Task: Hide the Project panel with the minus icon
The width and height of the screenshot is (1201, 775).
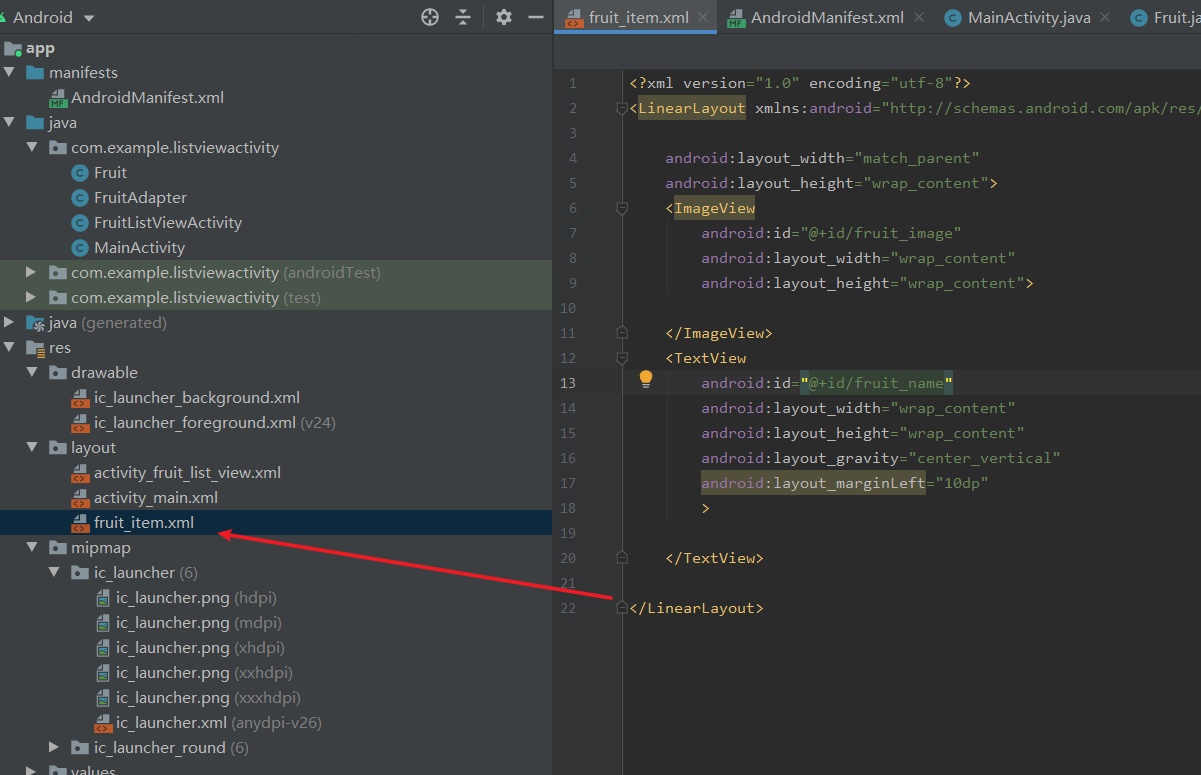Action: point(535,17)
